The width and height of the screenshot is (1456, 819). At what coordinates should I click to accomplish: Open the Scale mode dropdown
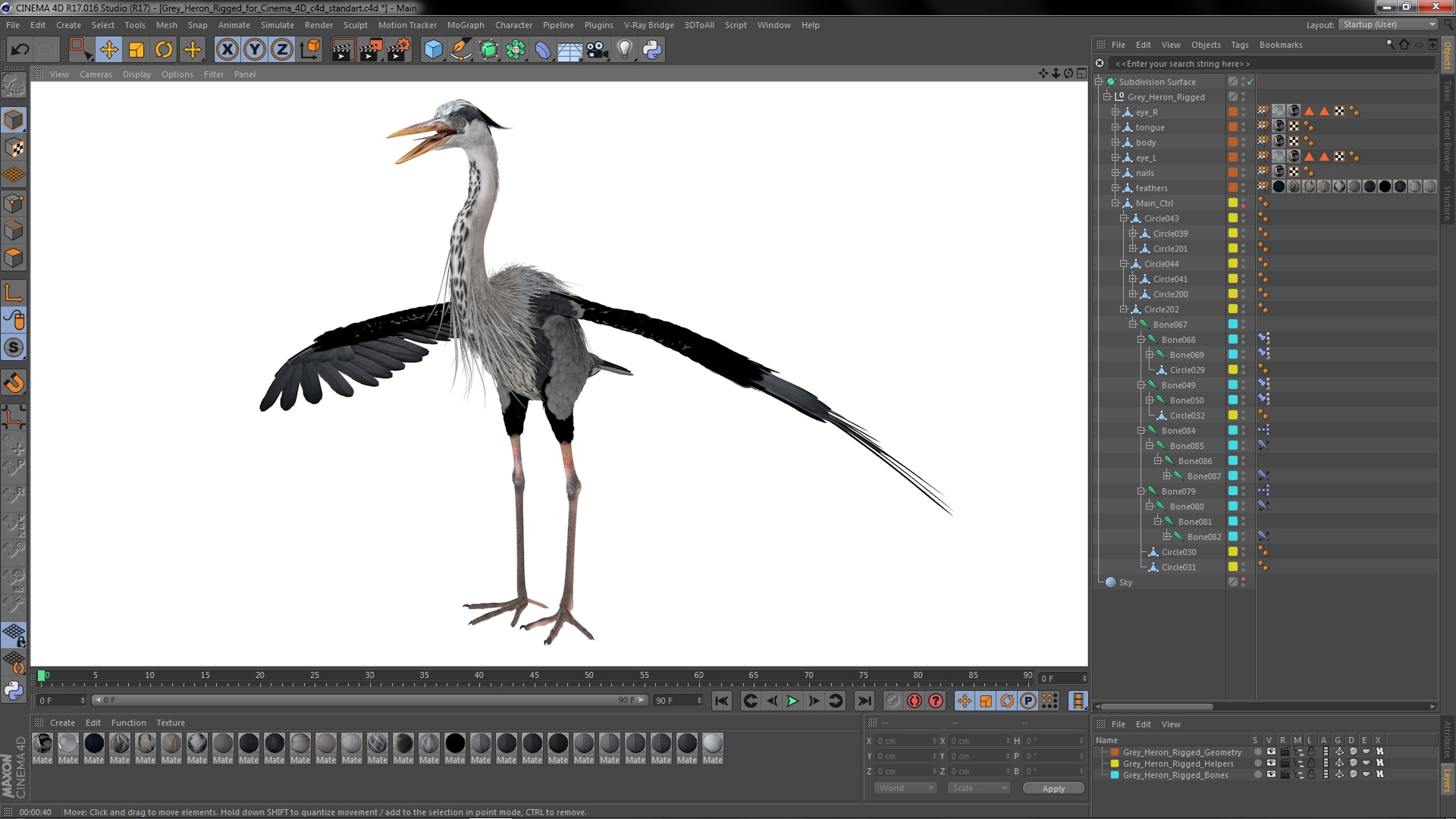point(979,788)
